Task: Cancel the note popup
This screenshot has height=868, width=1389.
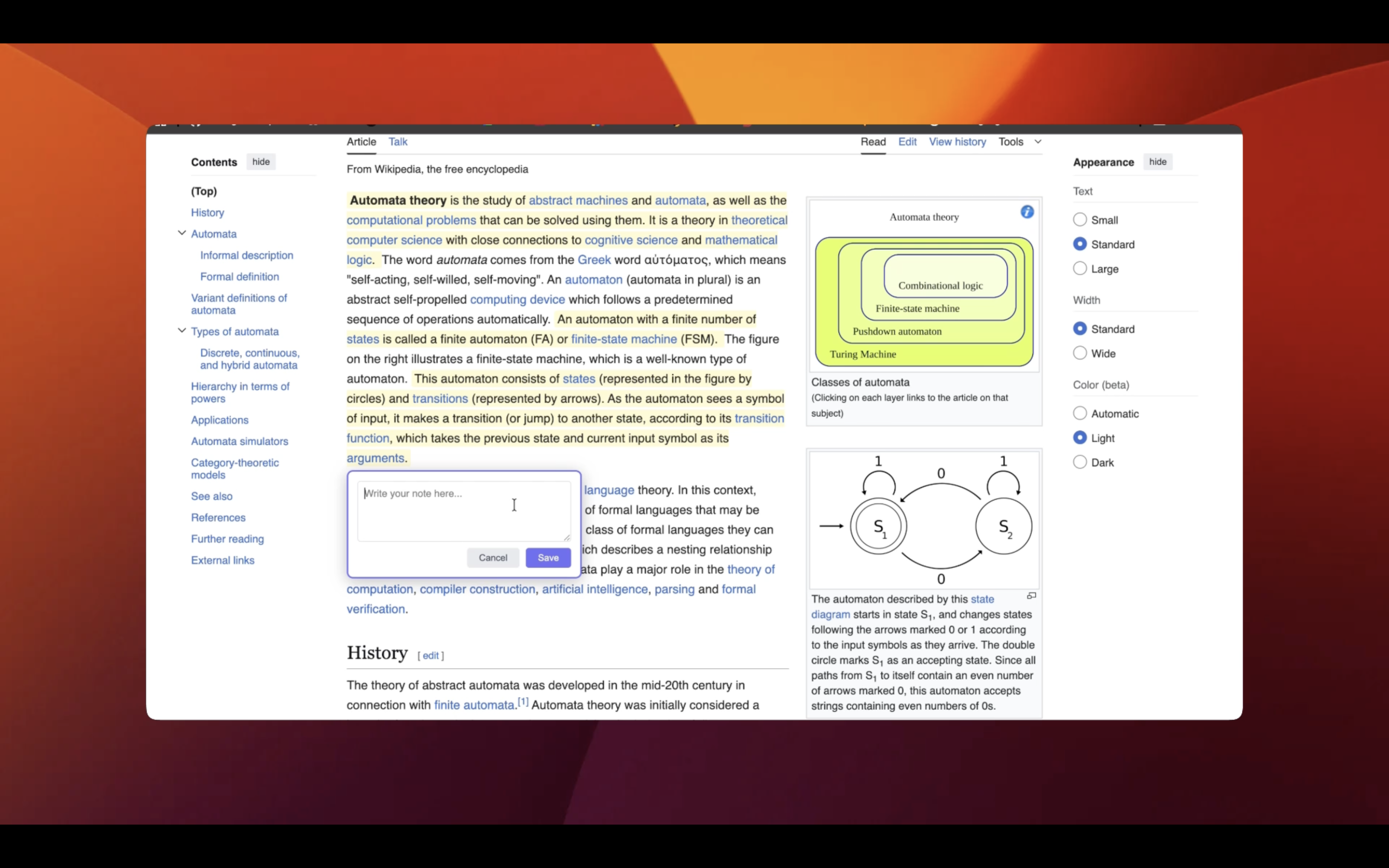Action: 492,557
